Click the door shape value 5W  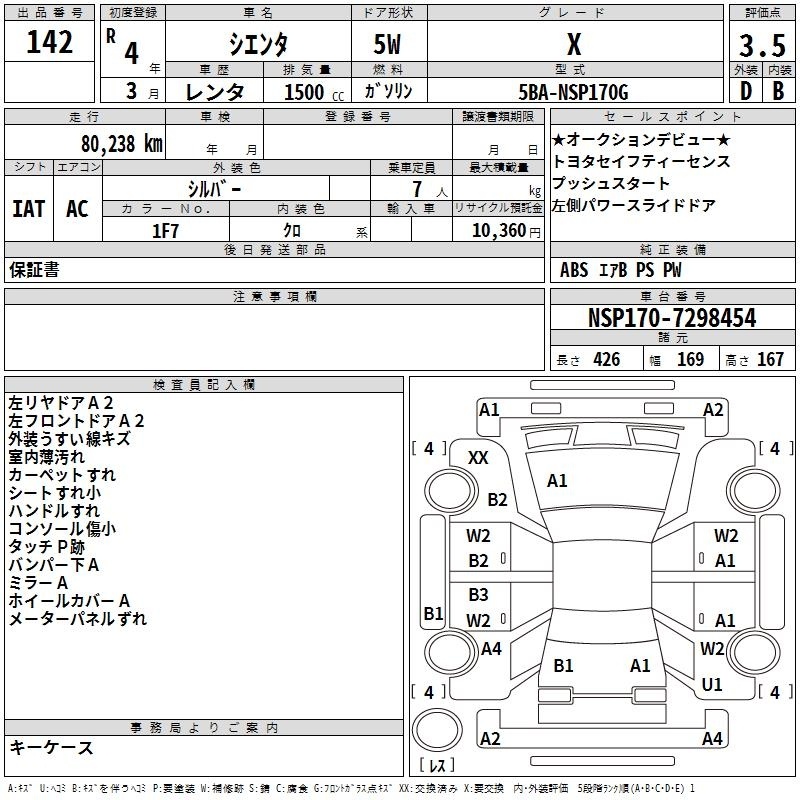pyautogui.click(x=388, y=44)
